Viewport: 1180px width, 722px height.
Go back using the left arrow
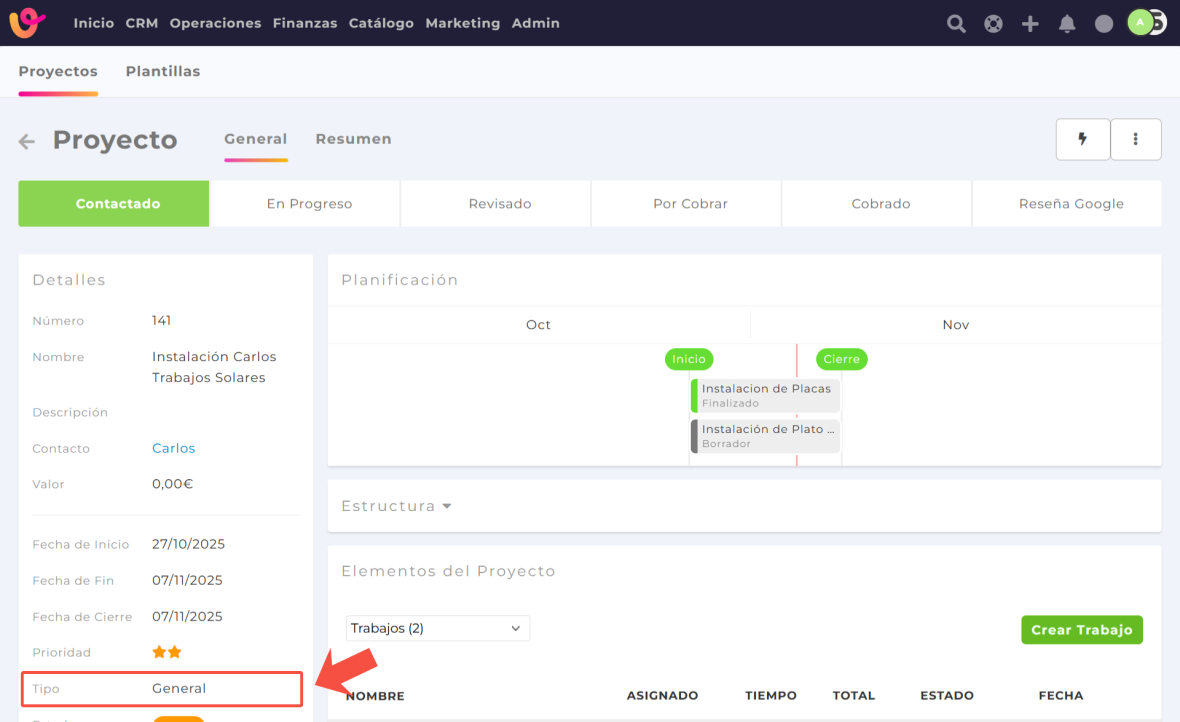click(27, 142)
